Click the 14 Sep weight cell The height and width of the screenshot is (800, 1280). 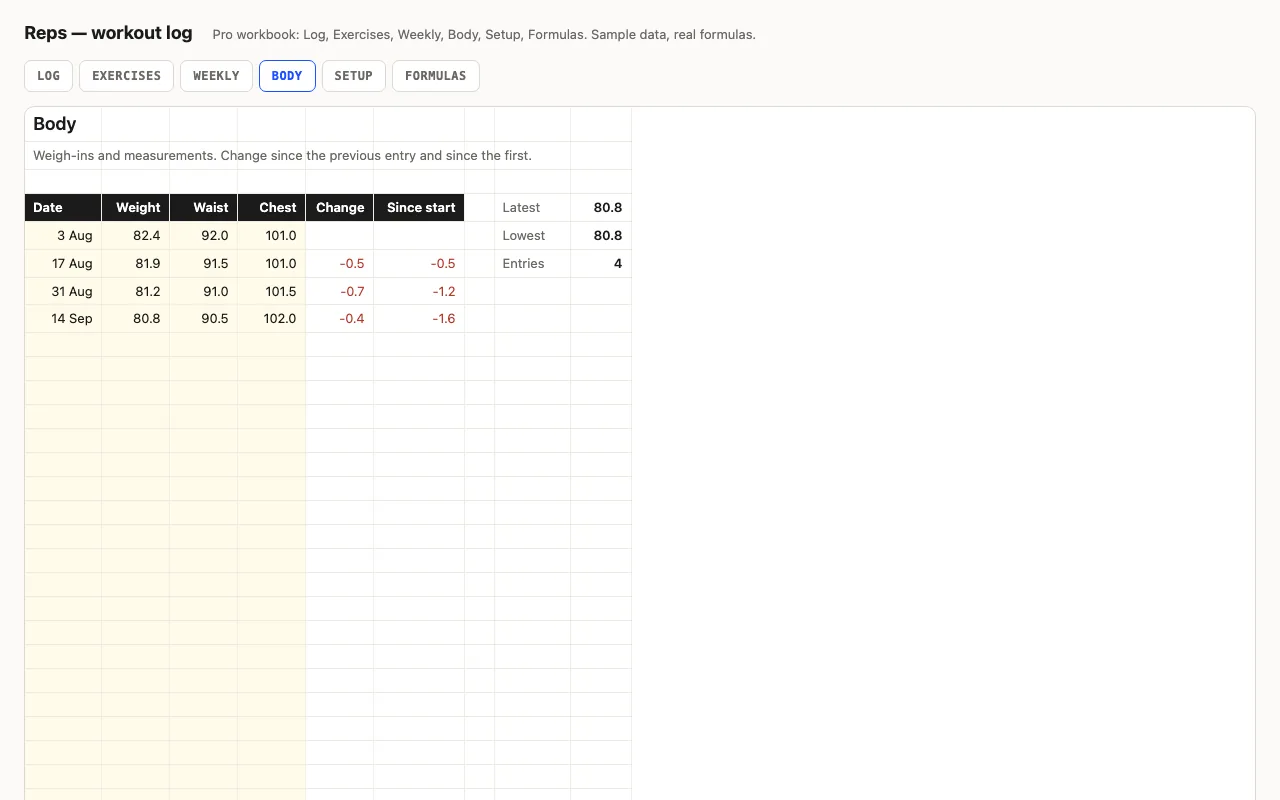(136, 319)
